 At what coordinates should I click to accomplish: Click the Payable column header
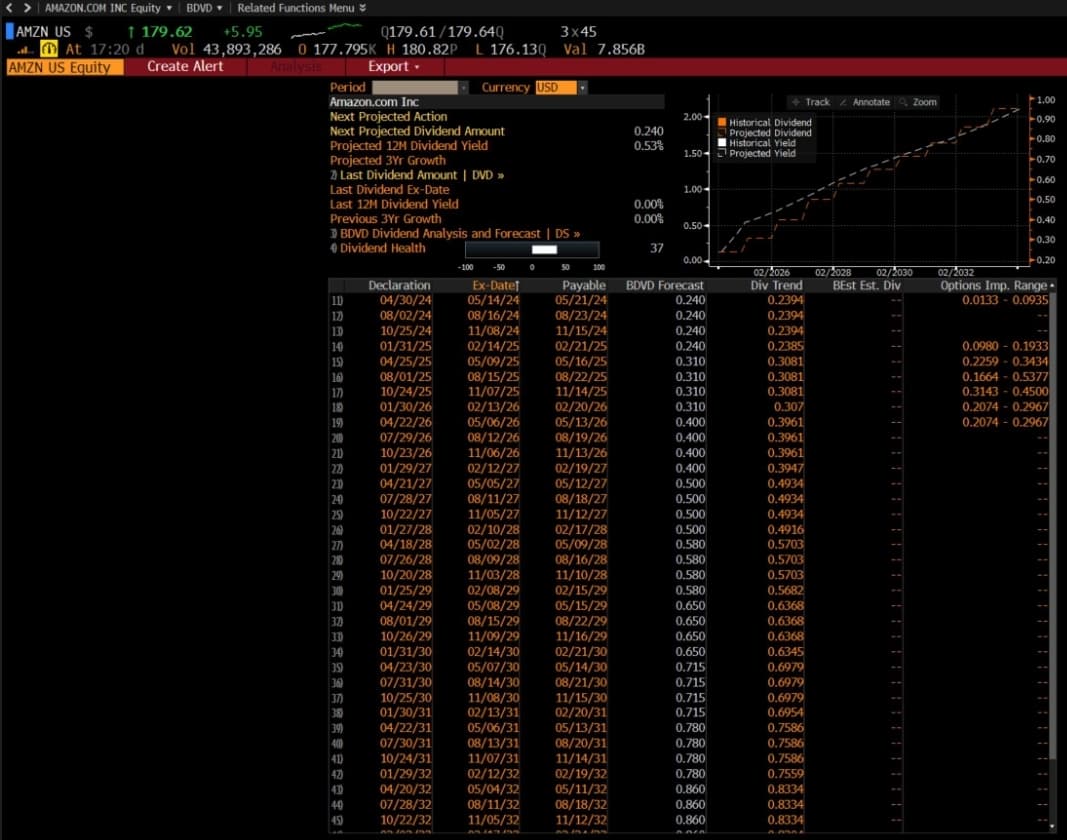point(583,286)
